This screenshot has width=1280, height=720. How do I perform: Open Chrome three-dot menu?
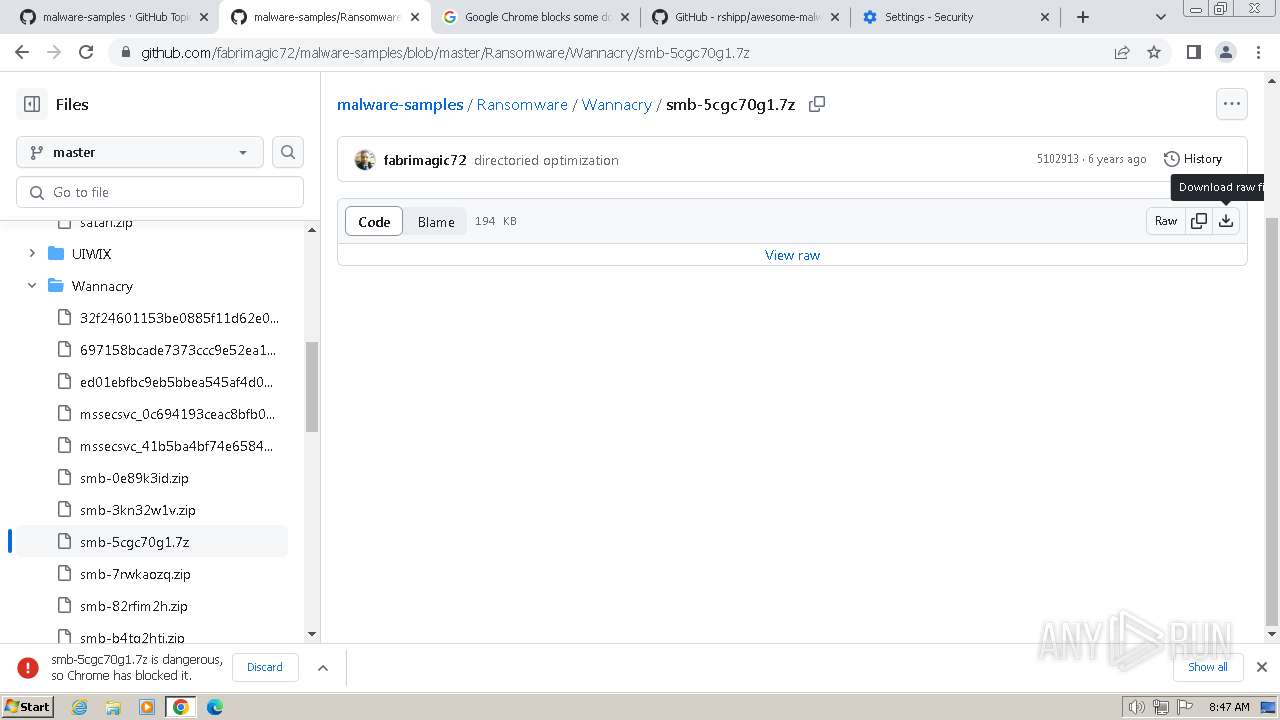point(1257,52)
